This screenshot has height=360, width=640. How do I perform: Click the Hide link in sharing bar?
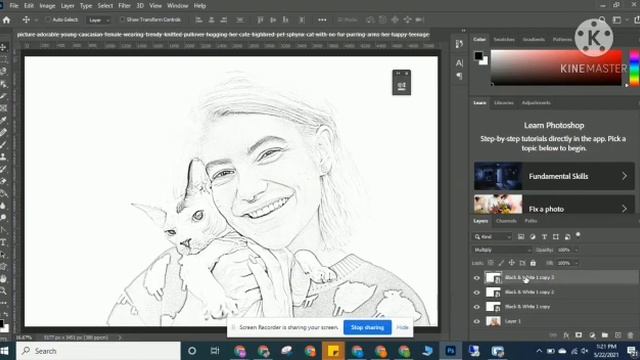[402, 327]
